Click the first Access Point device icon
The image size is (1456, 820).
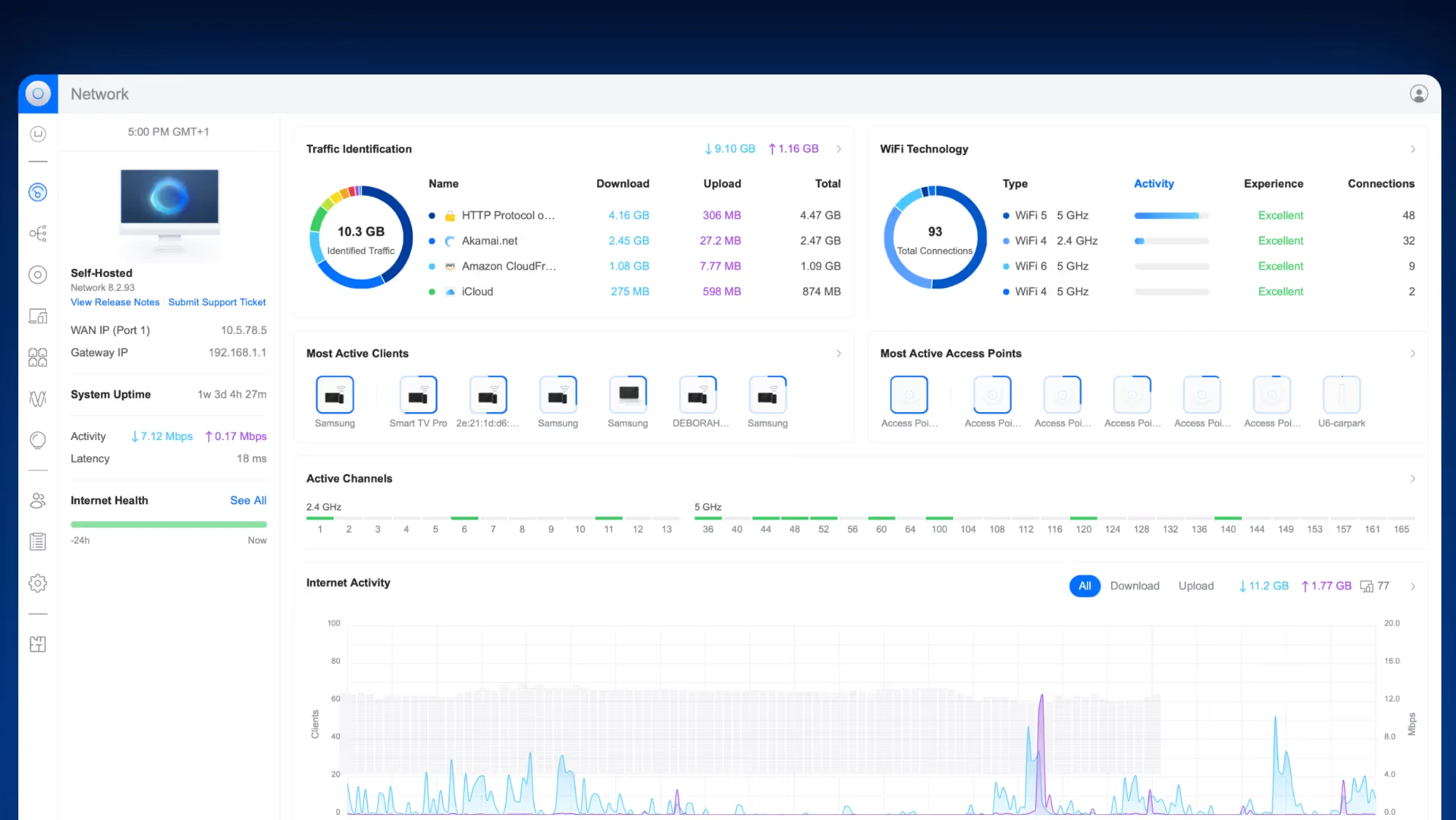pos(909,395)
